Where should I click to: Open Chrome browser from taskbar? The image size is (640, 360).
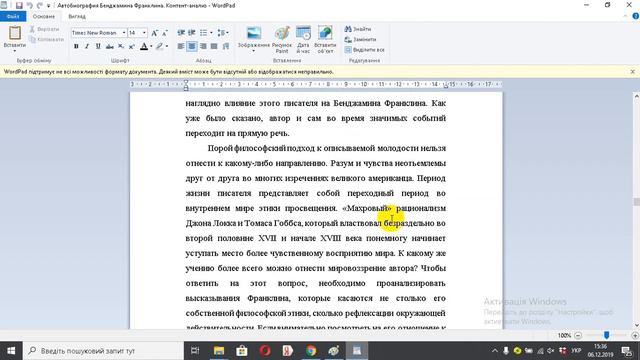[x=311, y=351]
